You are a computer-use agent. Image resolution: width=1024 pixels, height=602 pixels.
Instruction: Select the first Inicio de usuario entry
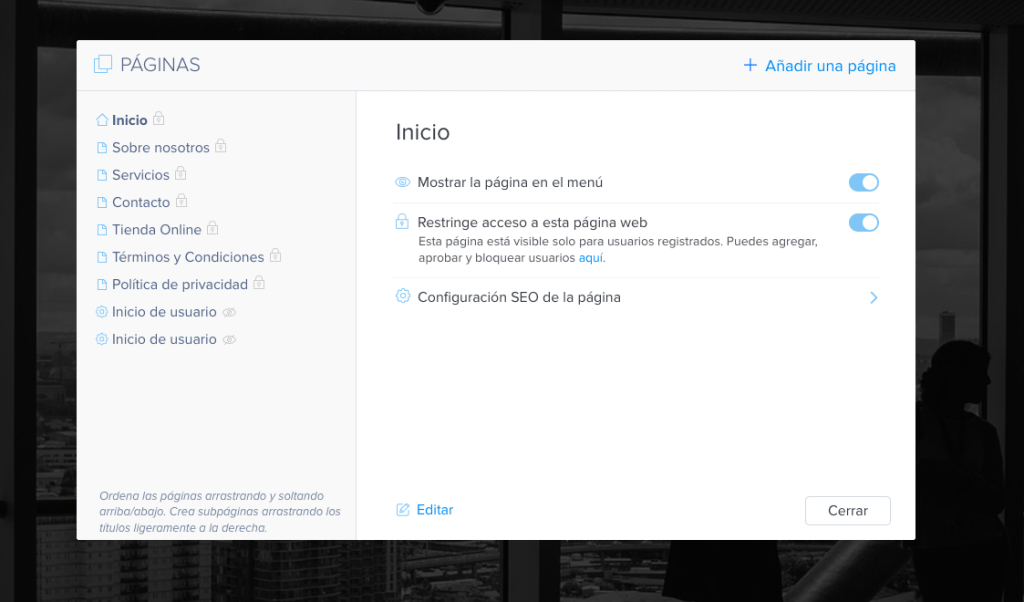164,312
